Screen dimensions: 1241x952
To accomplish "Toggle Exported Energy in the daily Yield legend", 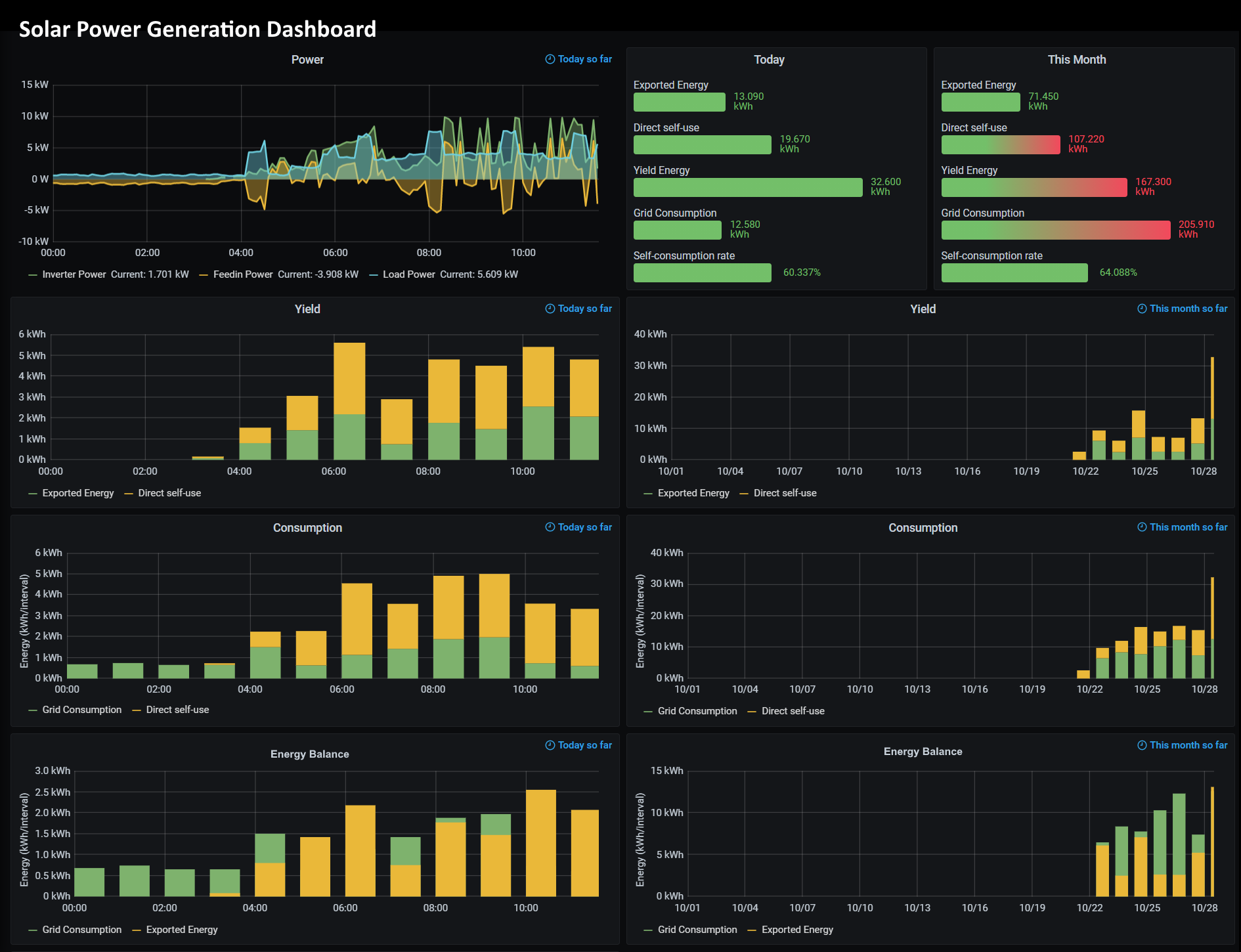I will tap(78, 493).
